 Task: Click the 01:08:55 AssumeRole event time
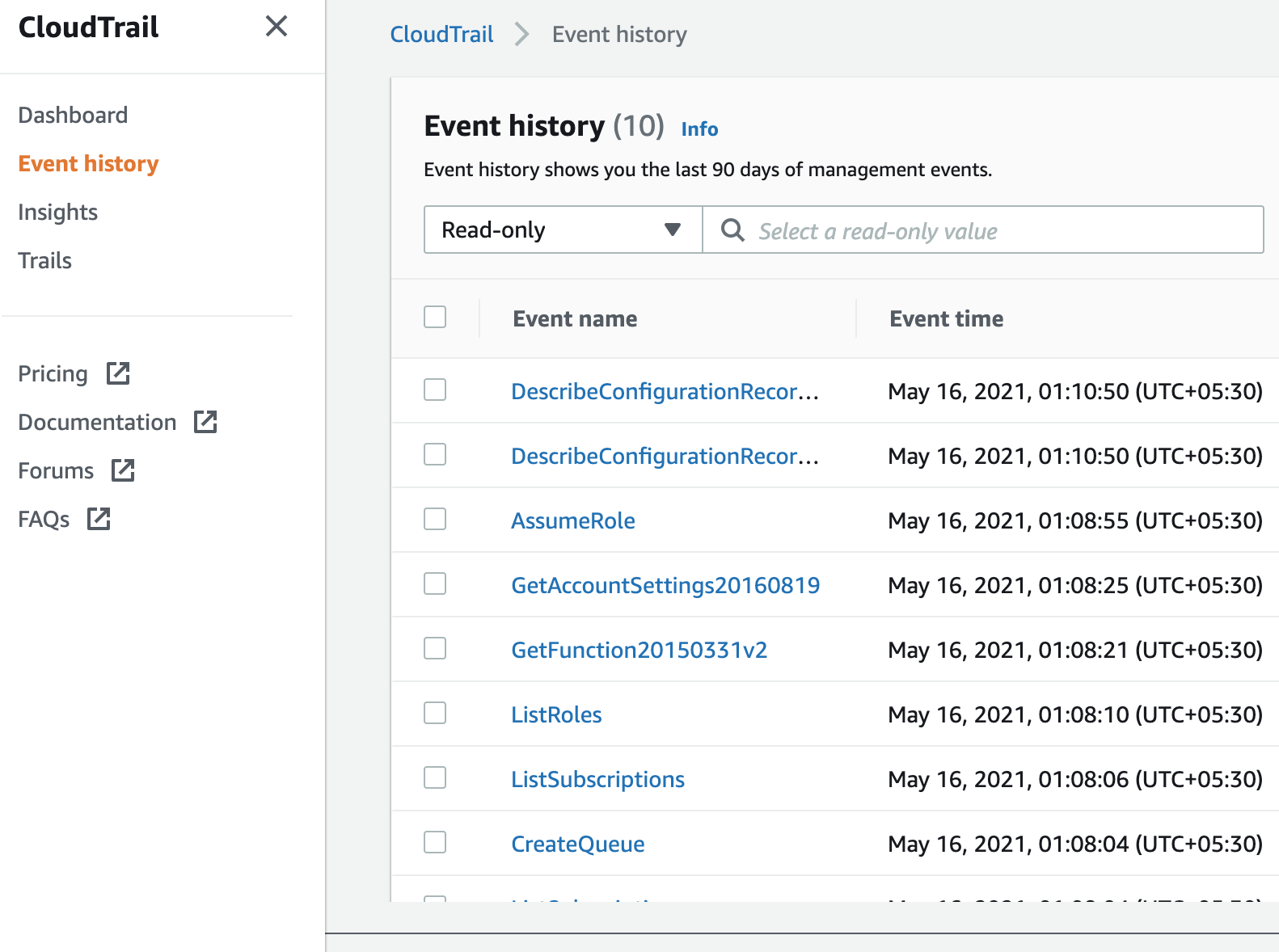pyautogui.click(x=1075, y=520)
